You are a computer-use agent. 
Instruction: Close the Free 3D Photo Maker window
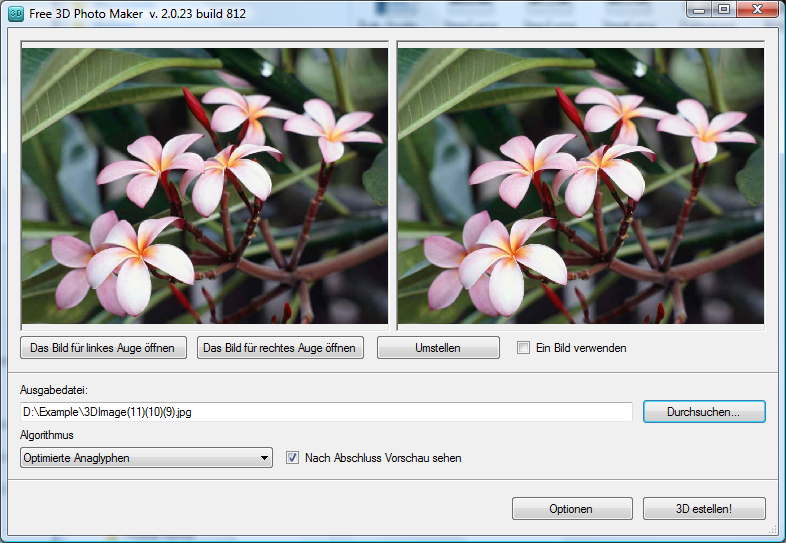[x=757, y=9]
